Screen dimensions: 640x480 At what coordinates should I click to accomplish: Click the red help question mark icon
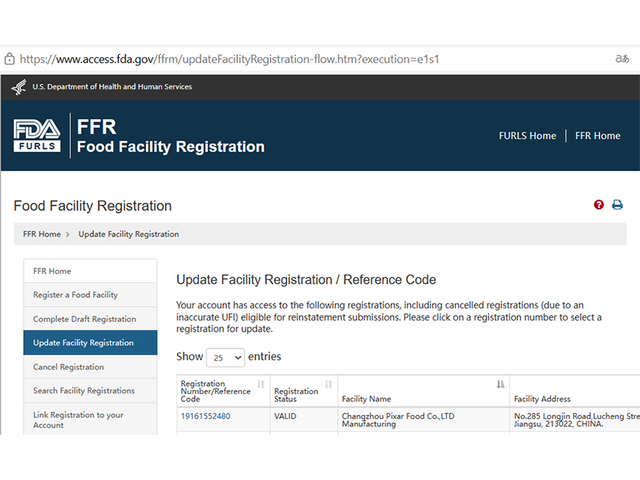599,205
